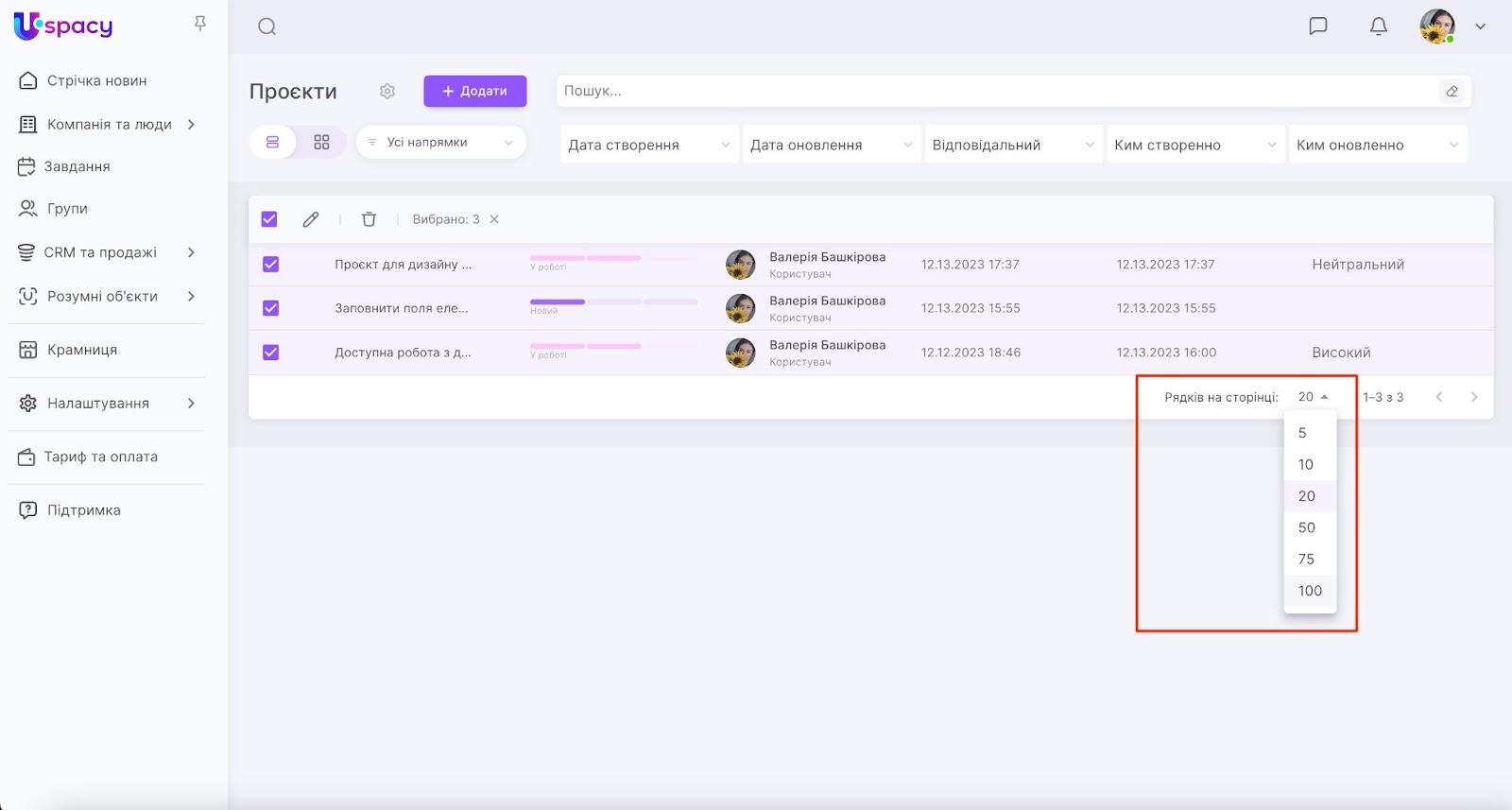Viewport: 1512px width, 810px height.
Task: Open the 'Дата створення' filter dropdown
Action: [x=648, y=145]
